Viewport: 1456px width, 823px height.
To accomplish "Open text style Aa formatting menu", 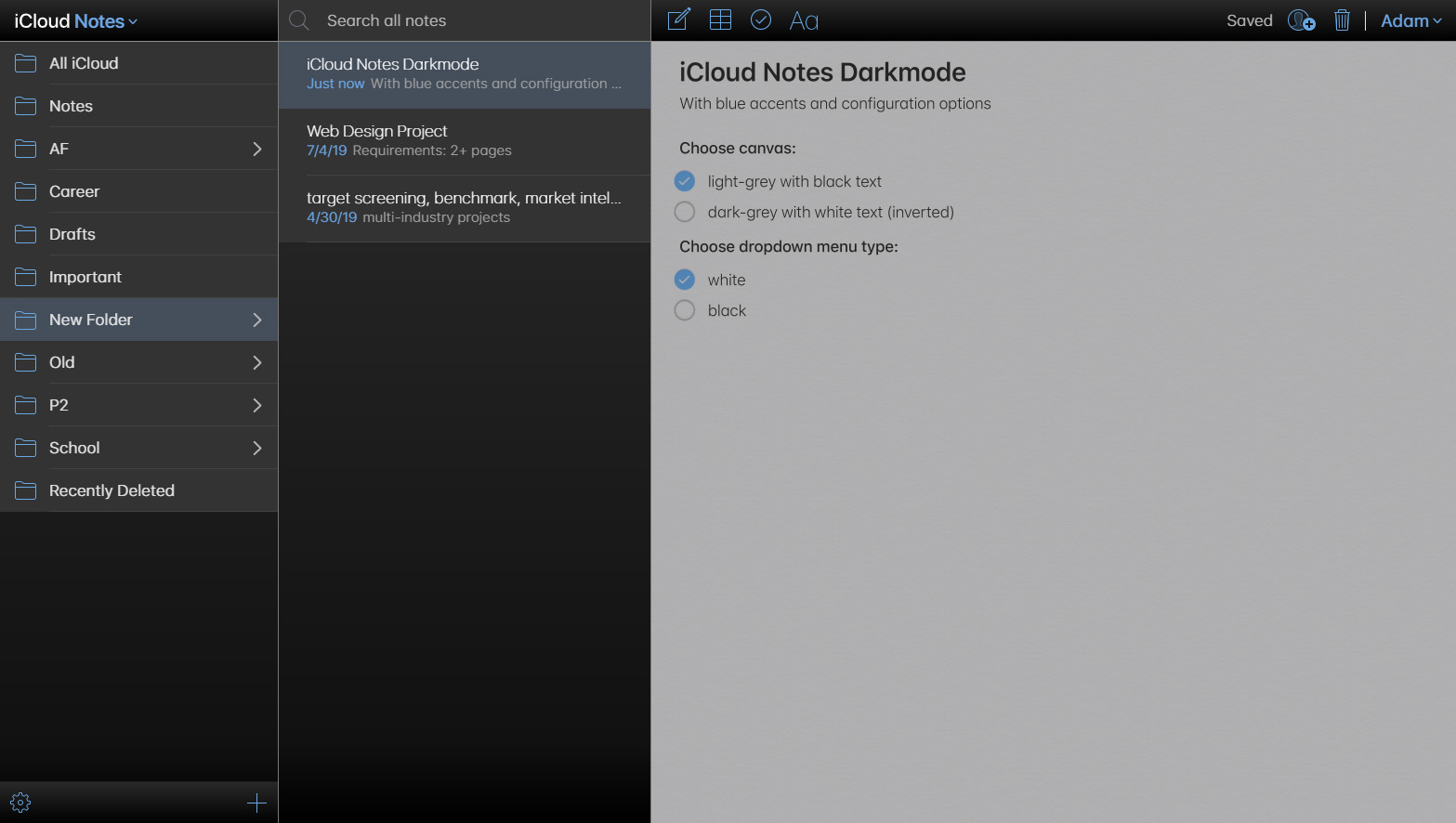I will tap(804, 20).
